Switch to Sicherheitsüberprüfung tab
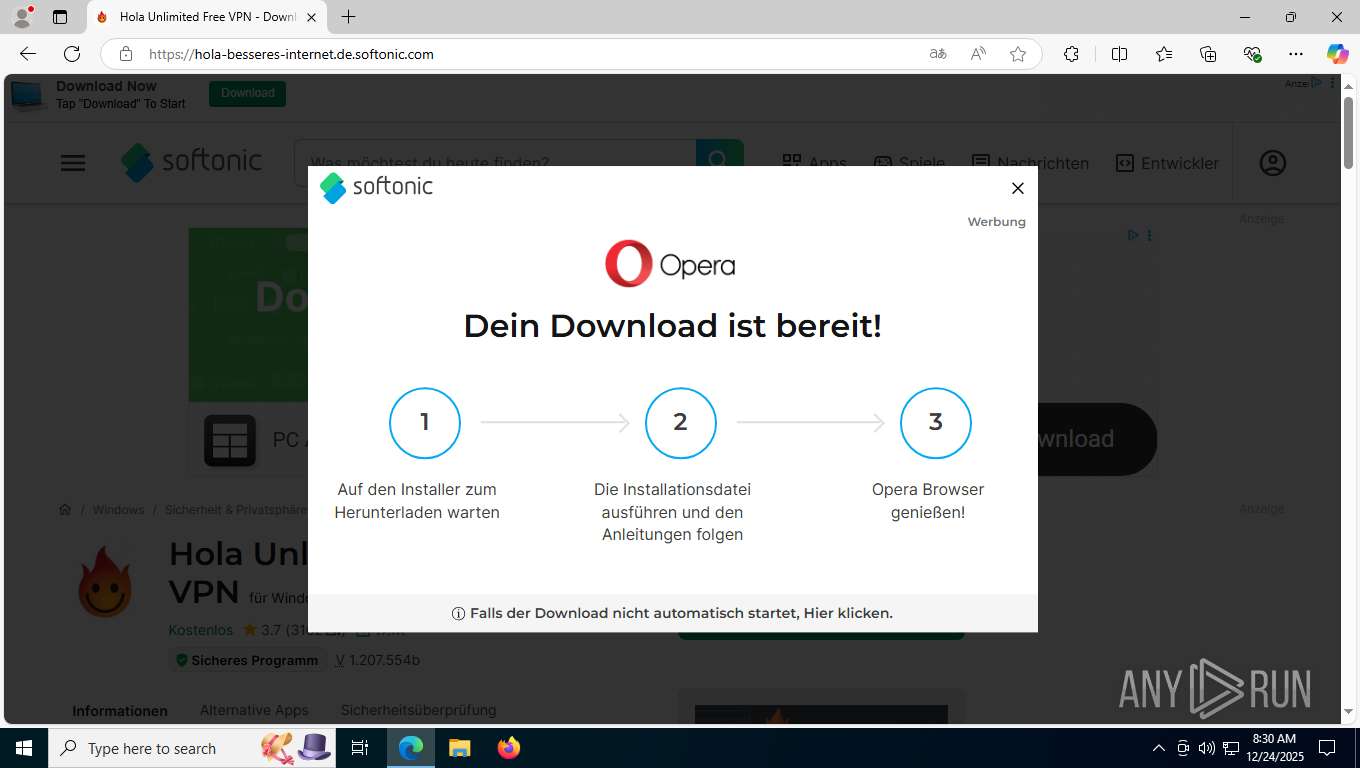This screenshot has width=1360, height=768. (418, 710)
